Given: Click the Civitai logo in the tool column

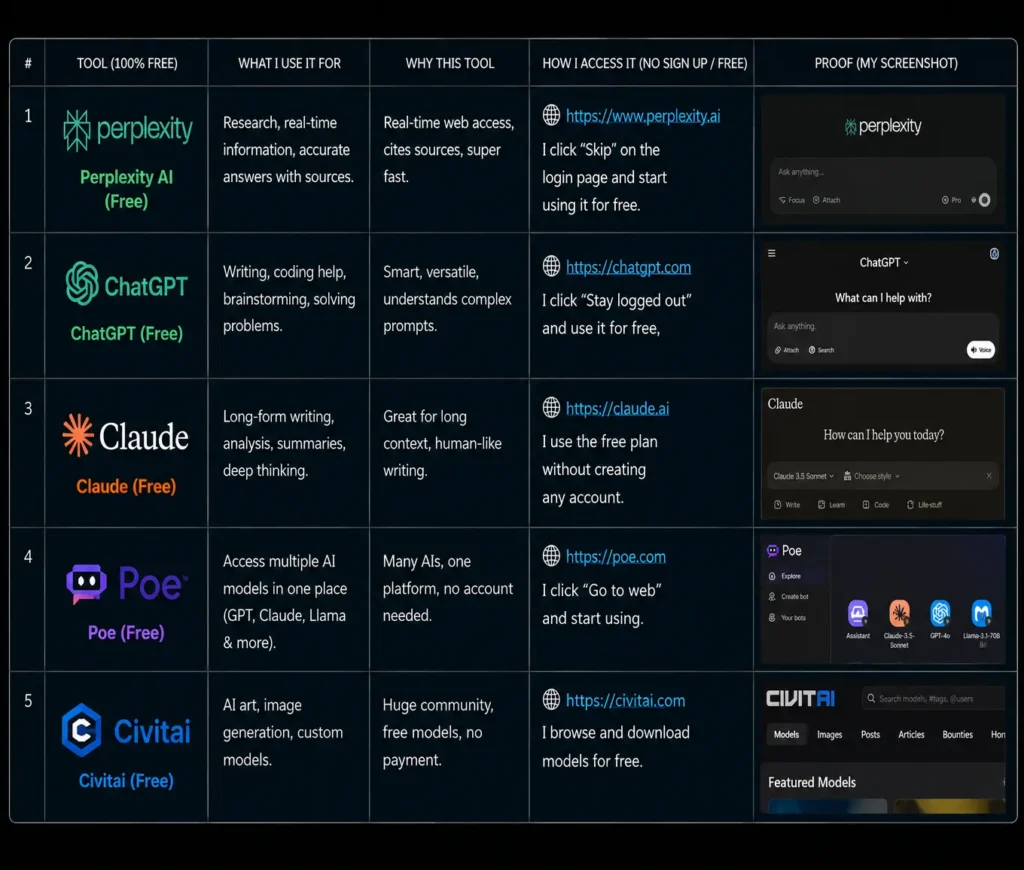Looking at the screenshot, I should click(126, 730).
